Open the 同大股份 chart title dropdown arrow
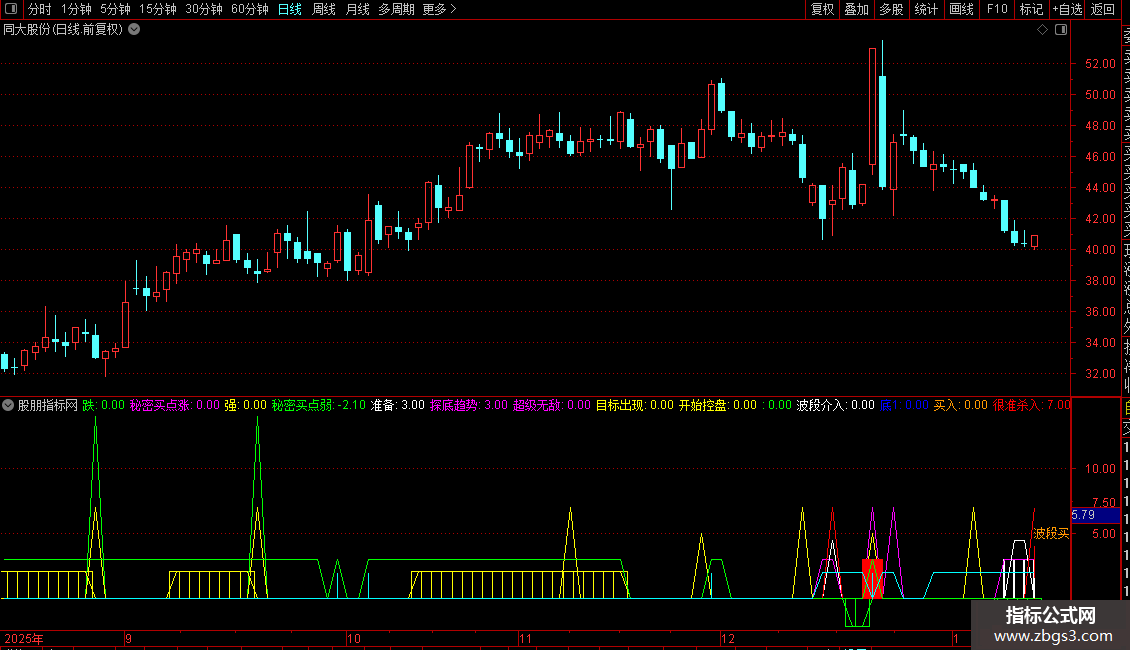 (134, 30)
